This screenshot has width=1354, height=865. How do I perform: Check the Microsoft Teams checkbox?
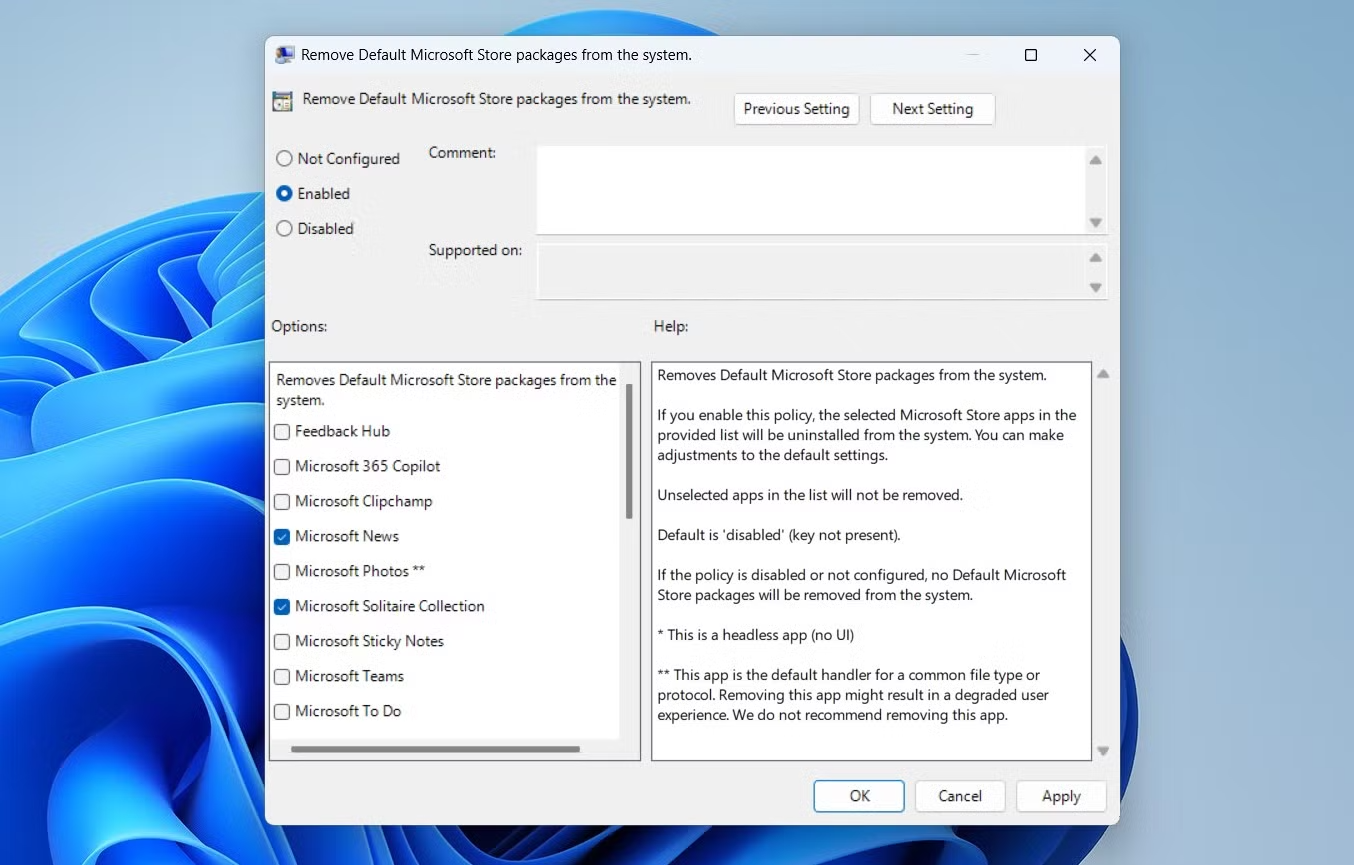[282, 677]
